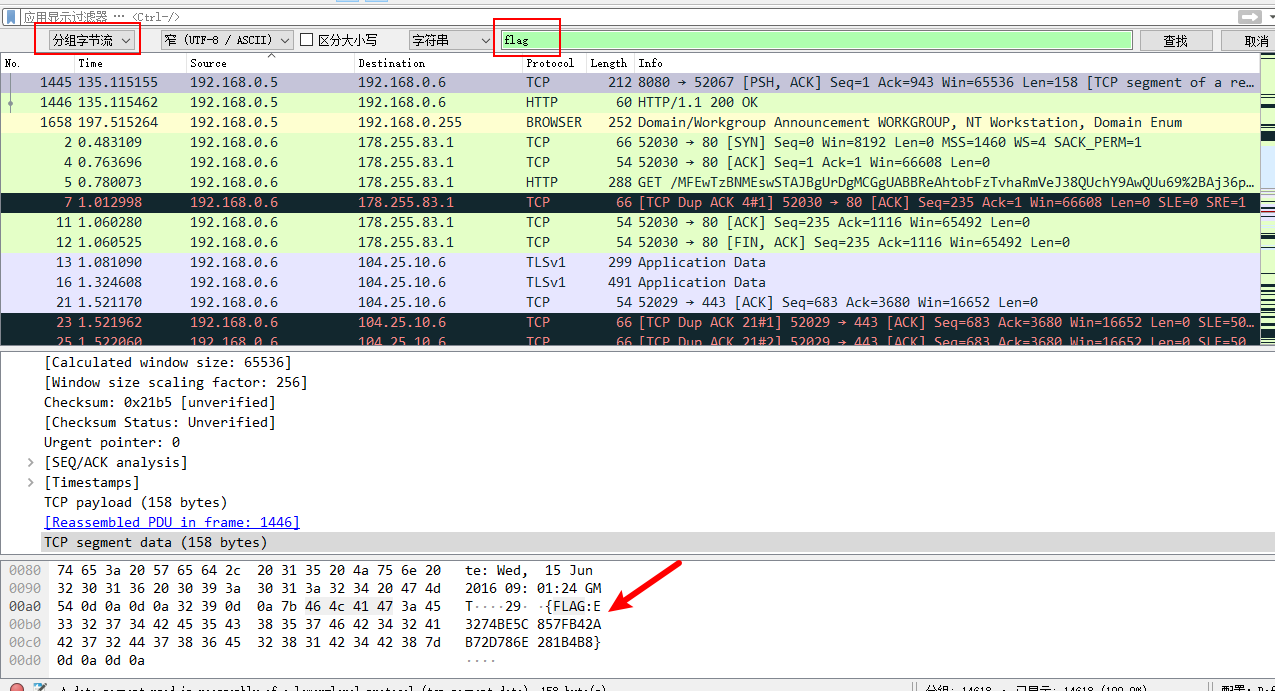Sort by the Length column header
The width and height of the screenshot is (1275, 691).
click(x=608, y=63)
